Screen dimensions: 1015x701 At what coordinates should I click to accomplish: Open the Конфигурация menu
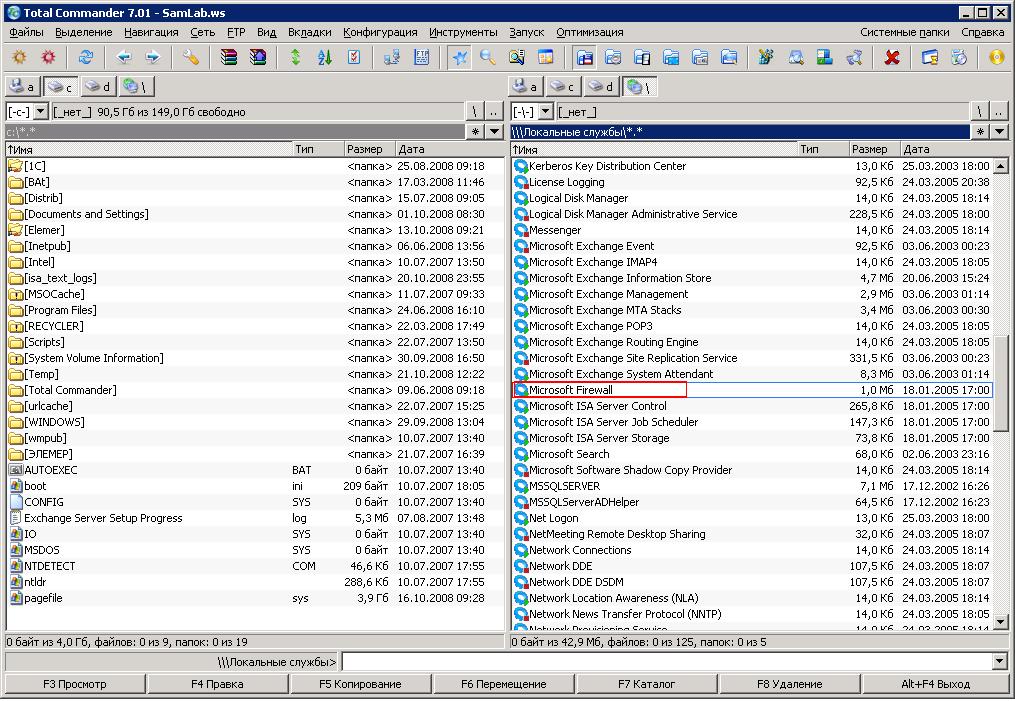pyautogui.click(x=380, y=32)
